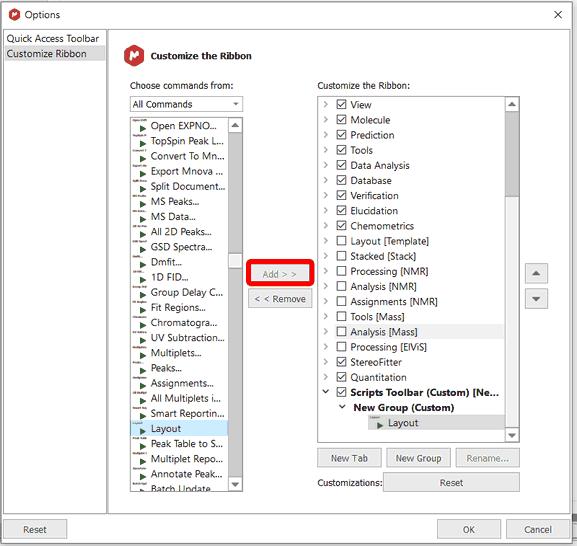Confirm with the OK button
The image size is (577, 546).
click(468, 529)
